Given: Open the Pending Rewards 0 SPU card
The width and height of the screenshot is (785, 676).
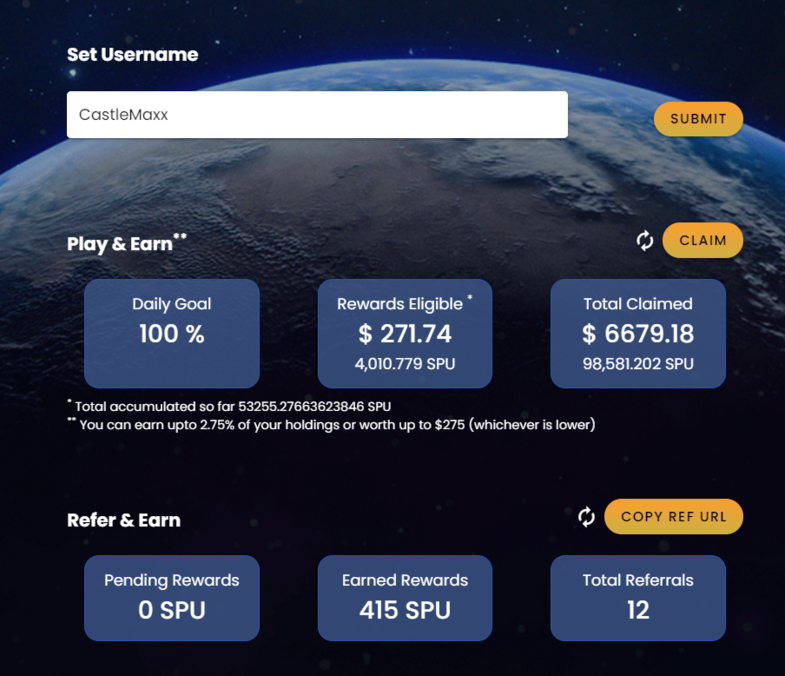Looking at the screenshot, I should pyautogui.click(x=172, y=598).
